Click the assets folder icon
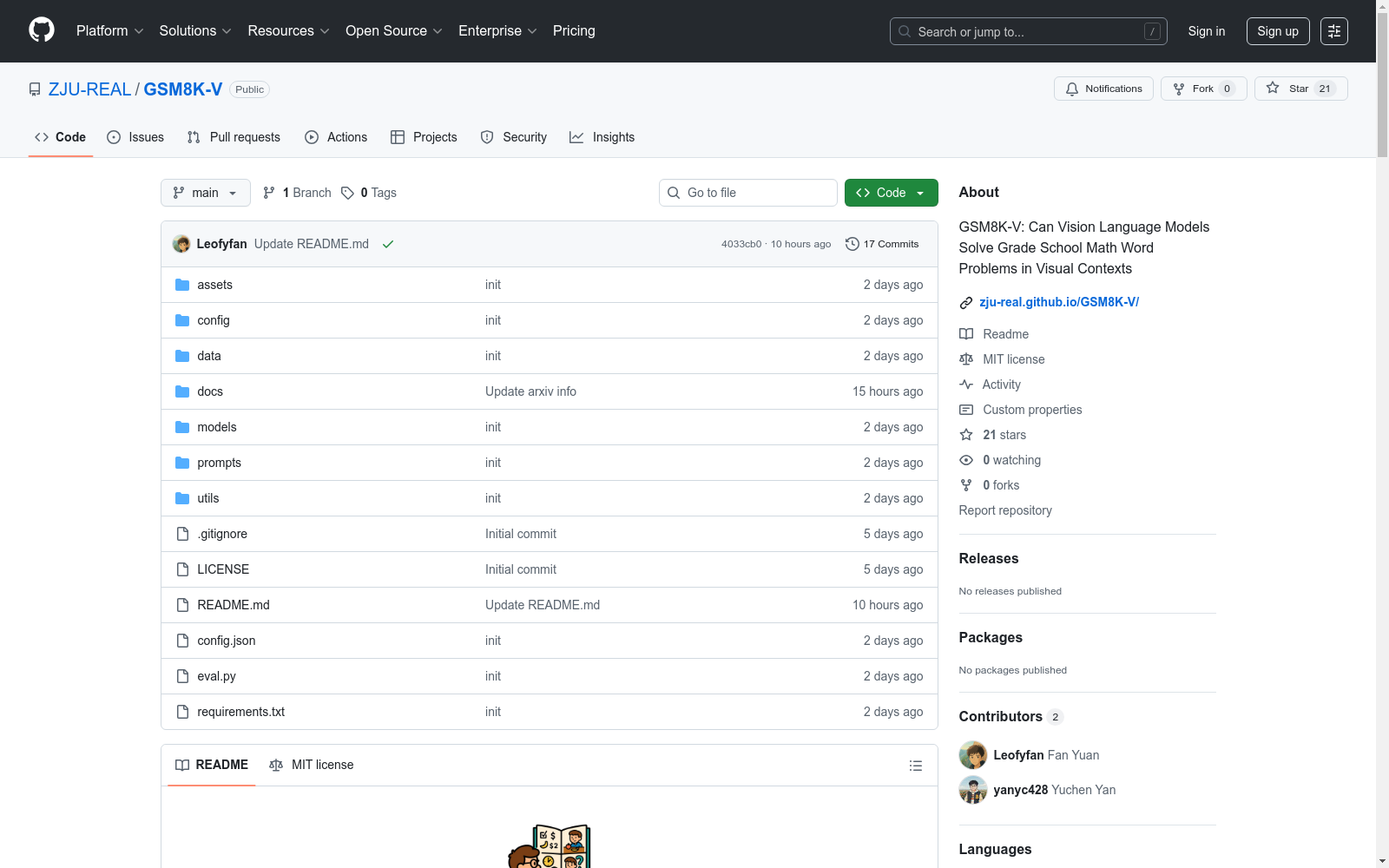 (x=182, y=285)
